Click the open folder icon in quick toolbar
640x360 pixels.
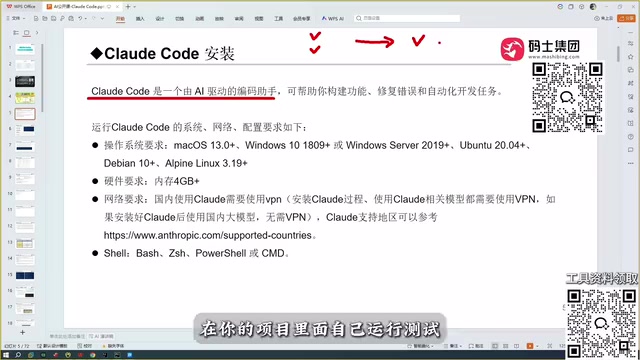coord(44,18)
